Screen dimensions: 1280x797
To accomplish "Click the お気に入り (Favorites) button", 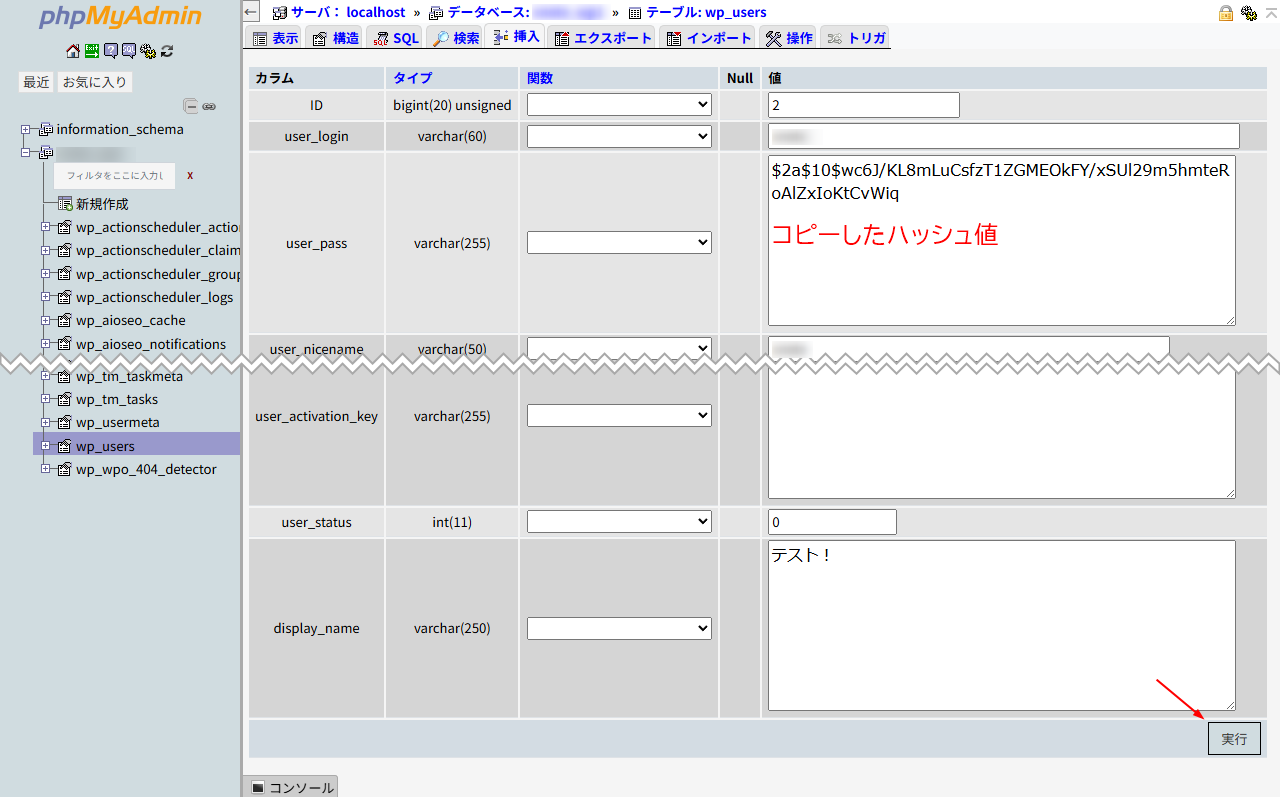I will coord(95,82).
